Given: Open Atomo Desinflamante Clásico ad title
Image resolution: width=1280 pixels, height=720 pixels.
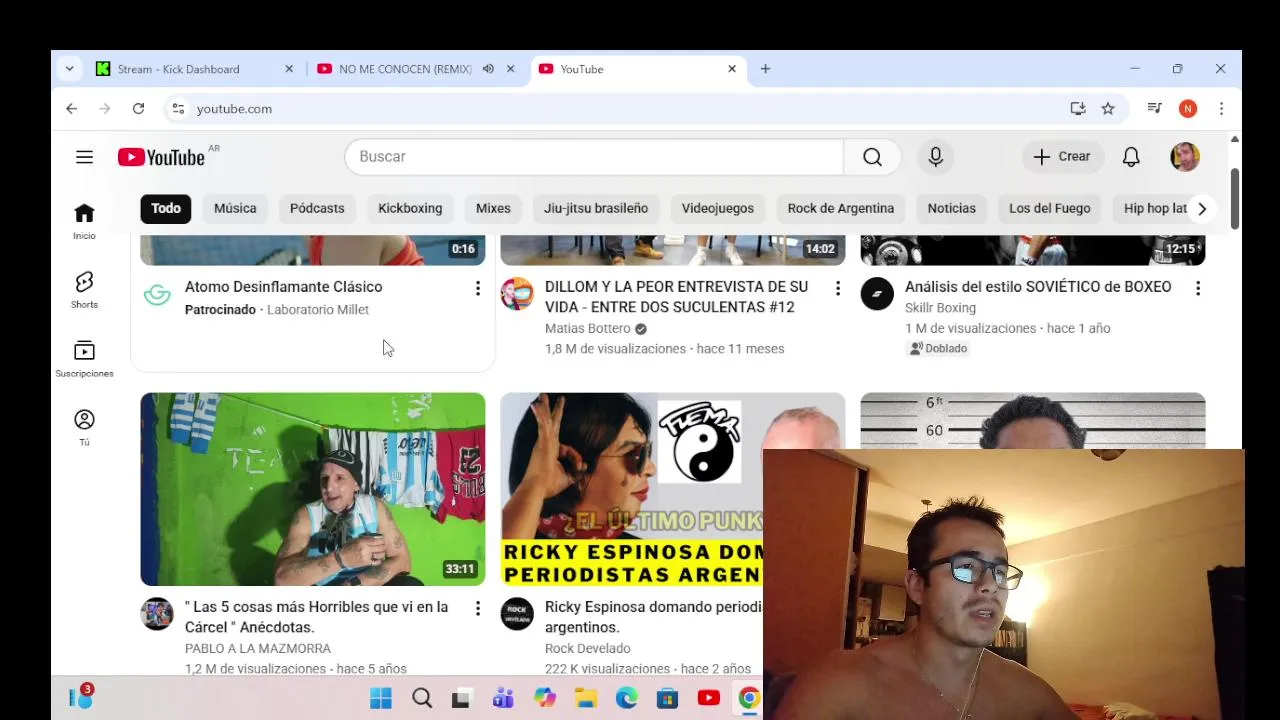Looking at the screenshot, I should click(283, 287).
